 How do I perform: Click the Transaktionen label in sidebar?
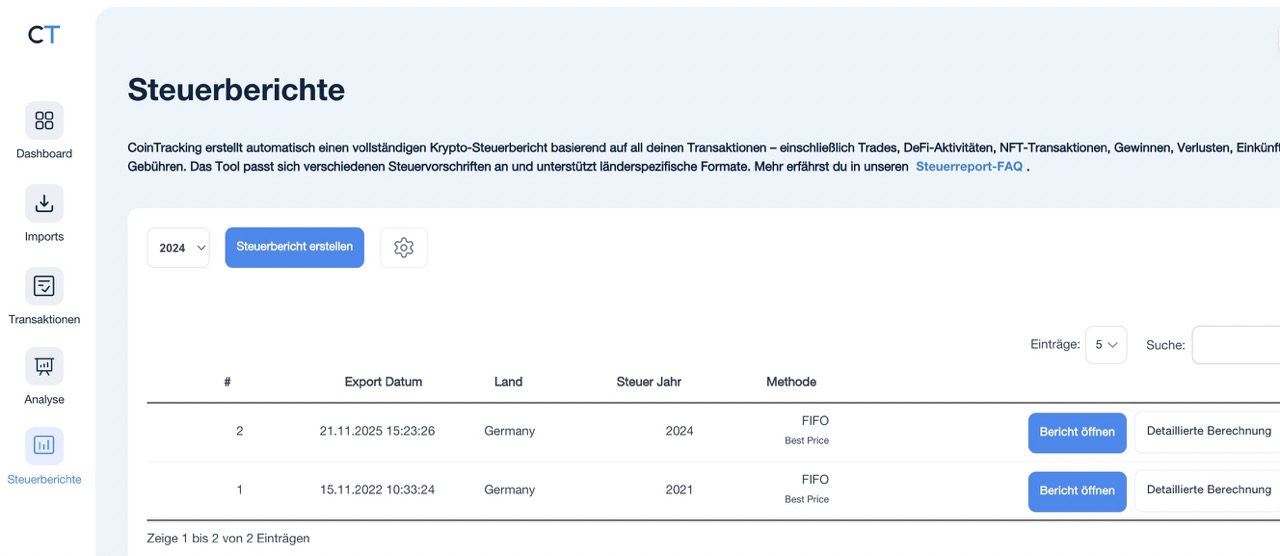[x=44, y=320]
